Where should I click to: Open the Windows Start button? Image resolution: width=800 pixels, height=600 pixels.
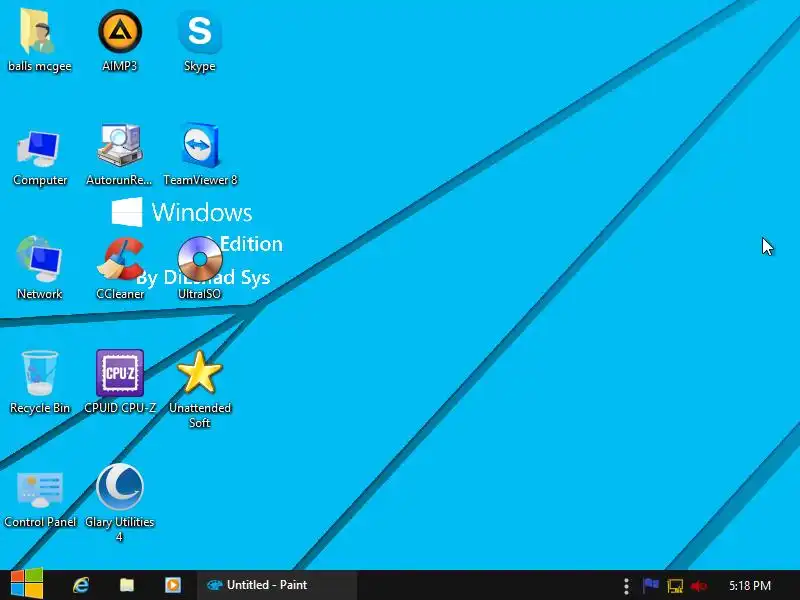tap(27, 584)
